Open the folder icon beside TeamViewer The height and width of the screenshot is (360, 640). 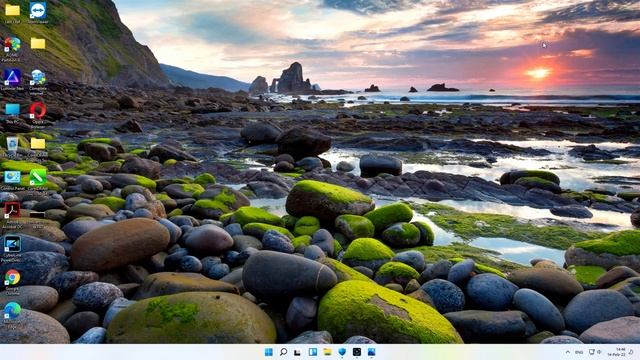click(13, 10)
